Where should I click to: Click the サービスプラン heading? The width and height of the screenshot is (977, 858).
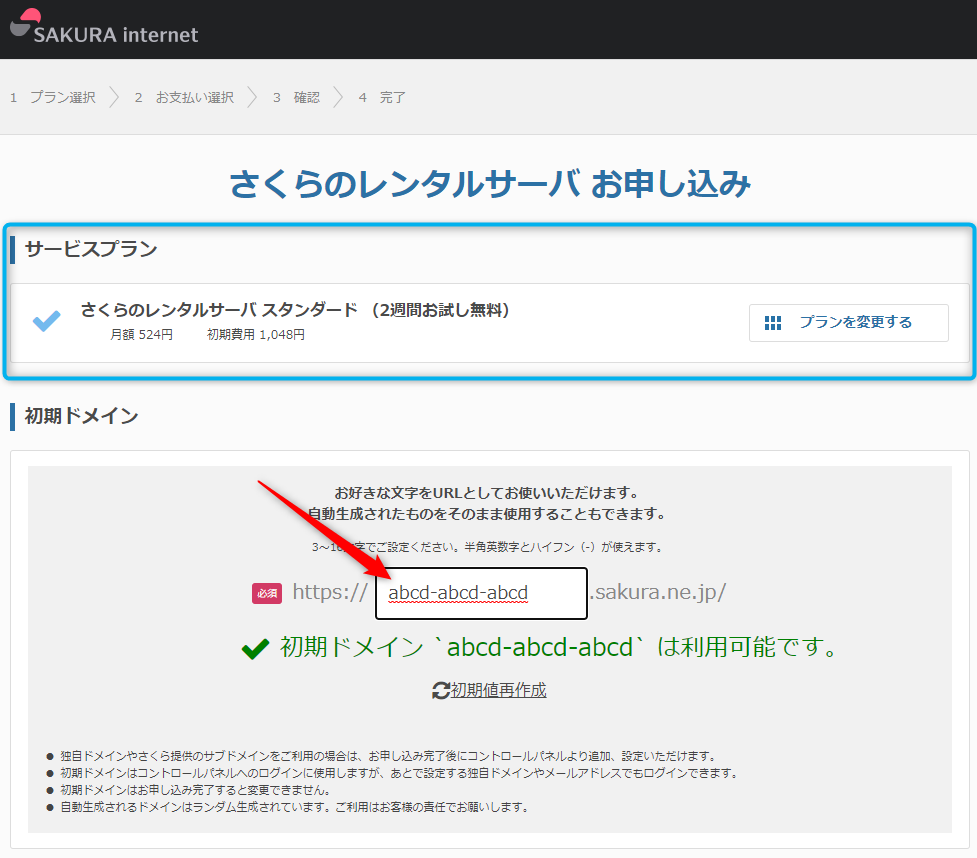[91, 249]
